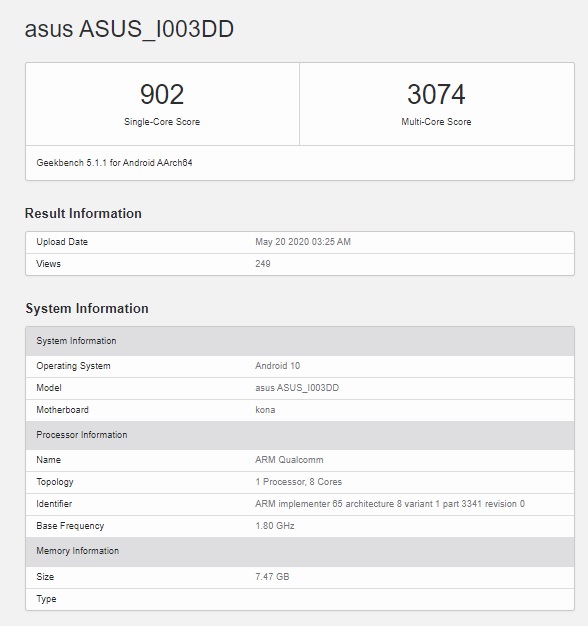Click the Multi-Core Score label
Screen dimensions: 588x626
tap(436, 122)
